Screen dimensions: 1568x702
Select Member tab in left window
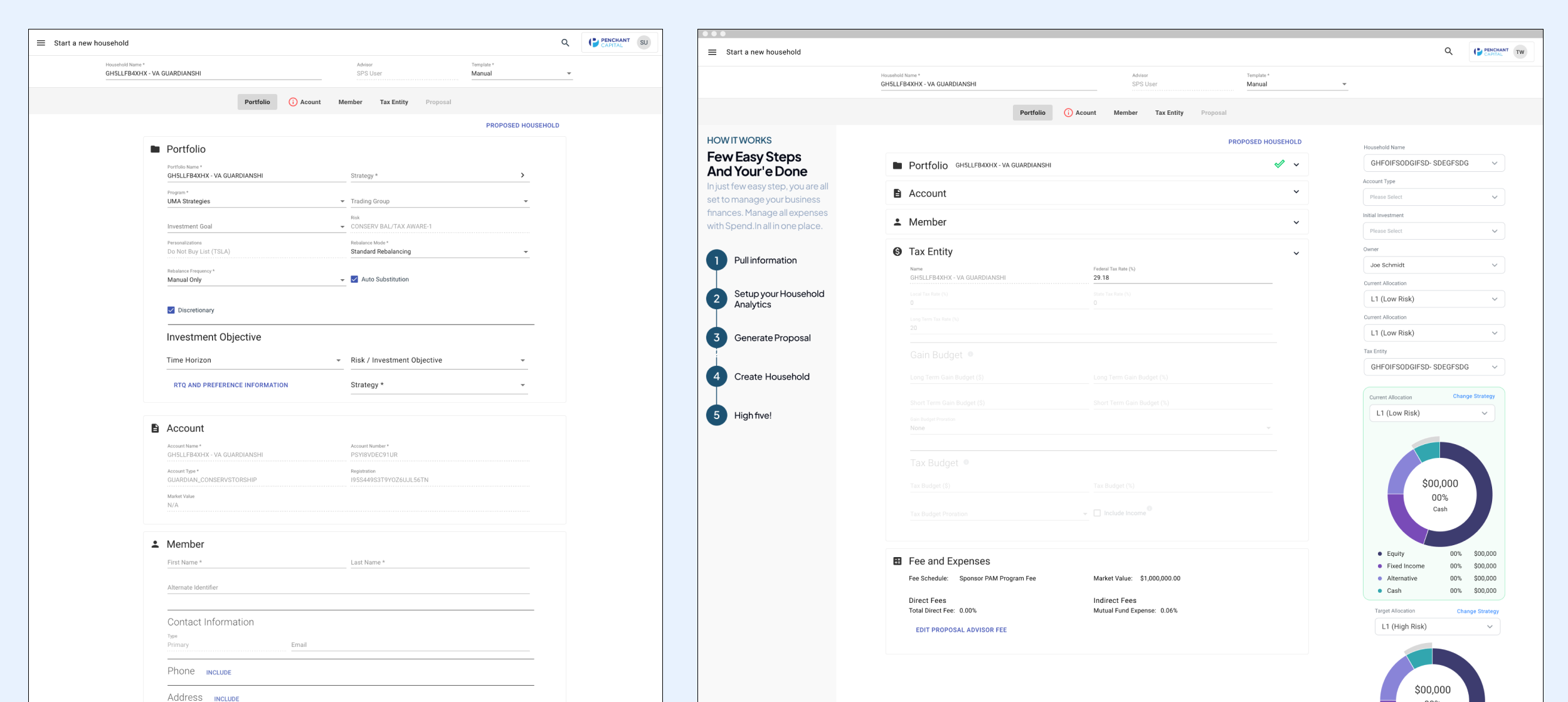click(350, 102)
